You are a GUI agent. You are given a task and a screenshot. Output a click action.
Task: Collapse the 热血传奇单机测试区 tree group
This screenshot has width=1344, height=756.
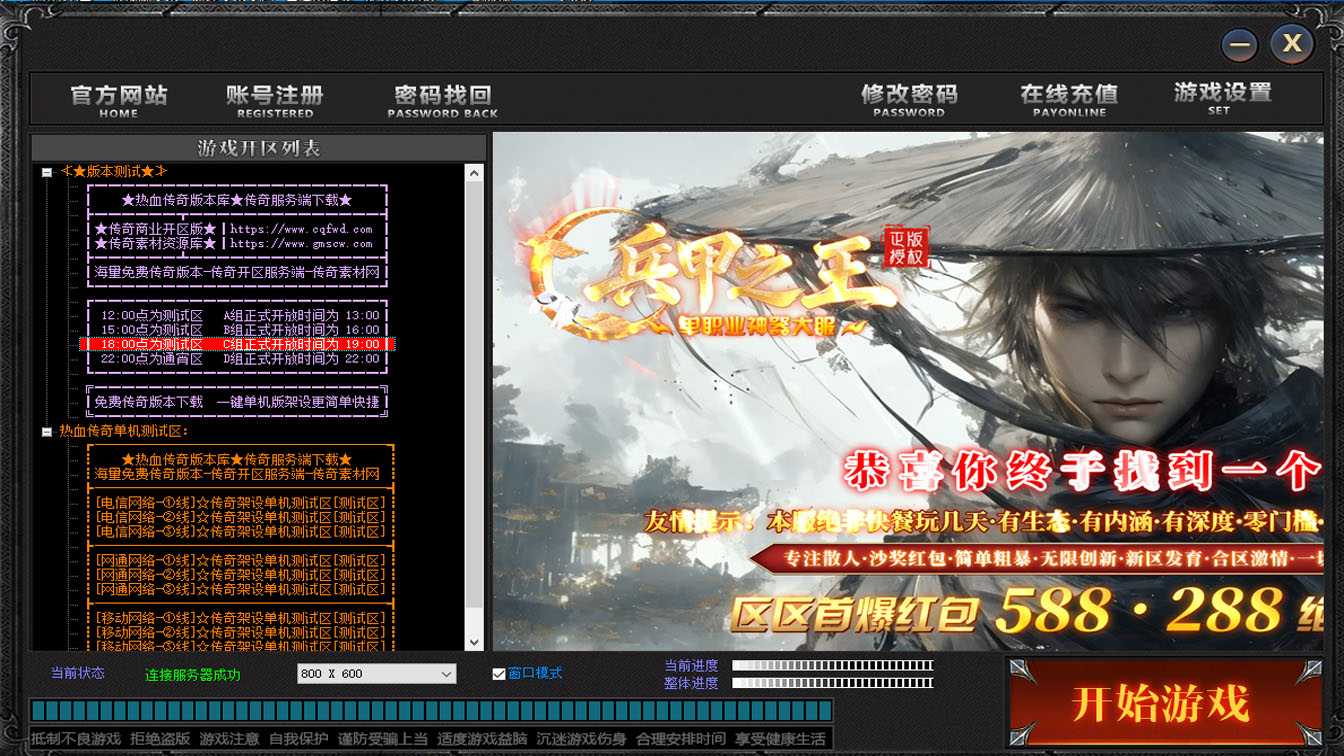click(x=47, y=432)
